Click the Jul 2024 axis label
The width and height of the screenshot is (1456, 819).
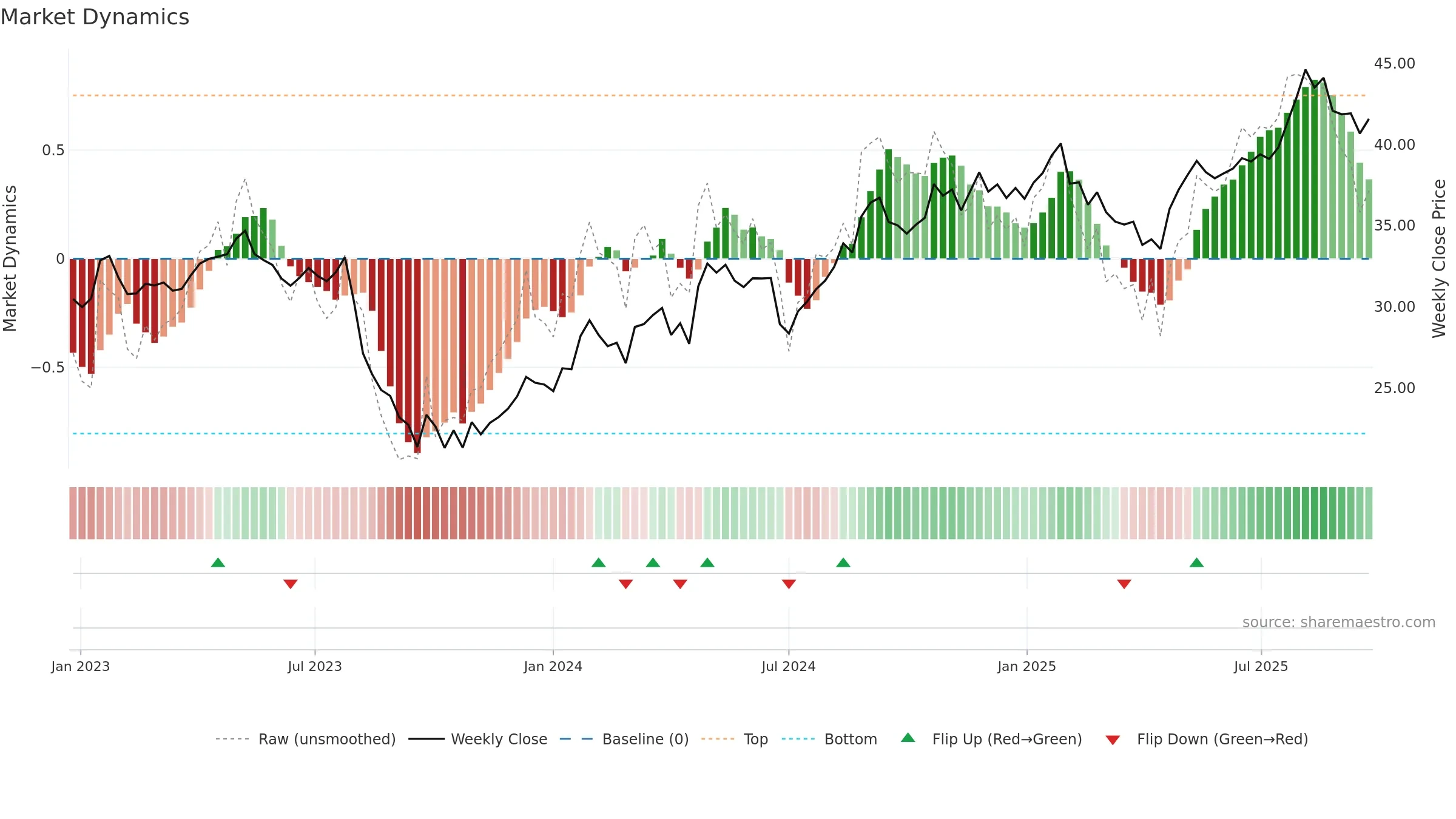click(789, 666)
